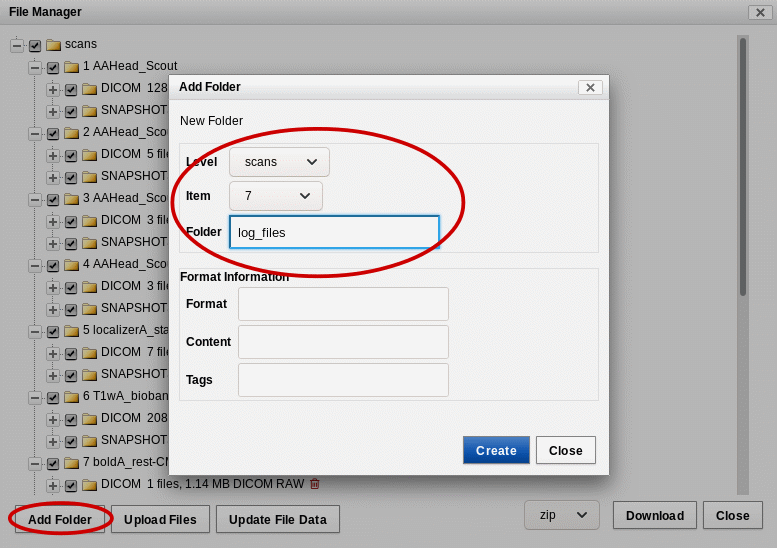777x548 pixels.
Task: Click folder icon for 6 T1wA scan
Action: click(x=71, y=397)
